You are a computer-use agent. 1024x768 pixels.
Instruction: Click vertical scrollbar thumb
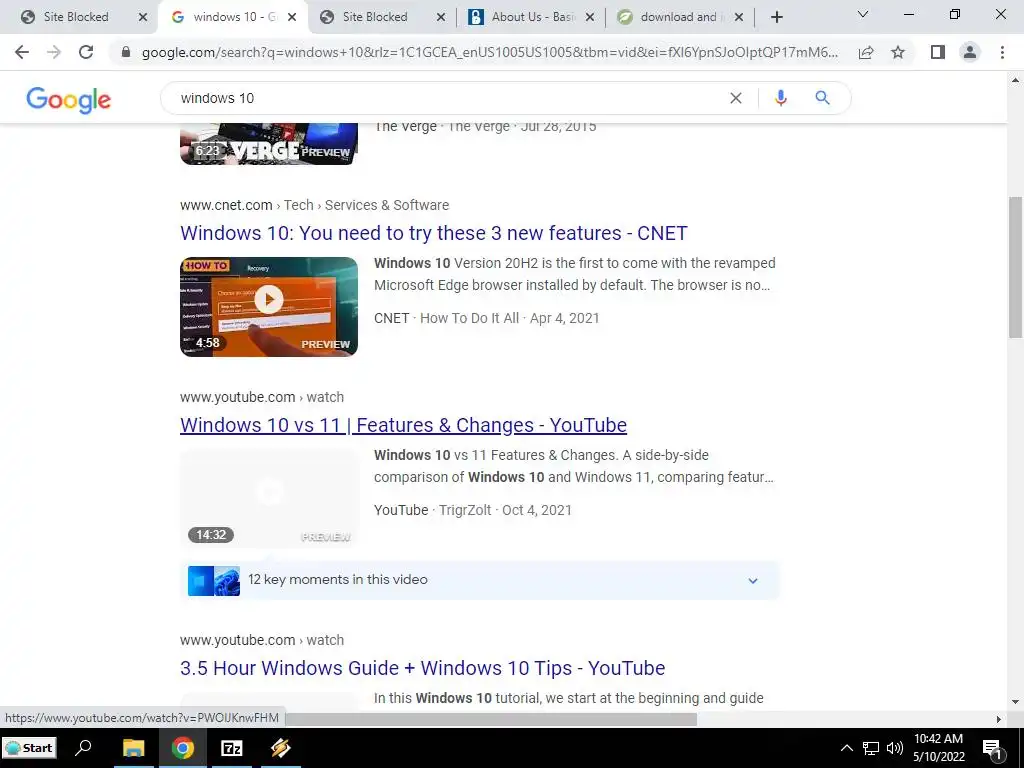pyautogui.click(x=1015, y=267)
